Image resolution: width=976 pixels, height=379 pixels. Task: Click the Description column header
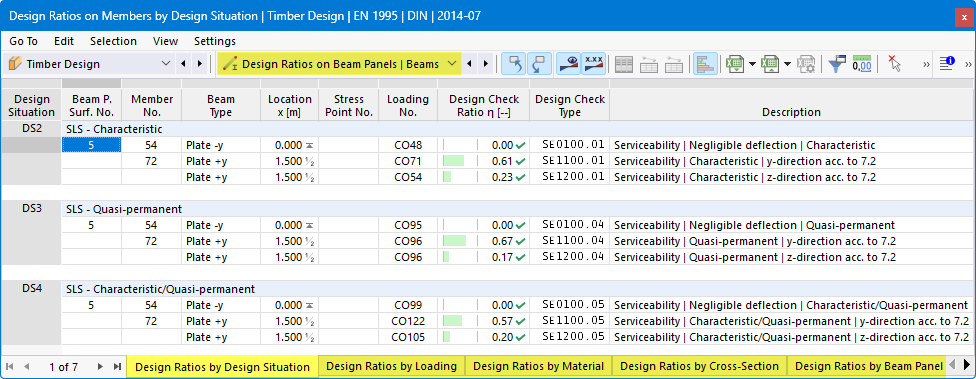pyautogui.click(x=791, y=105)
